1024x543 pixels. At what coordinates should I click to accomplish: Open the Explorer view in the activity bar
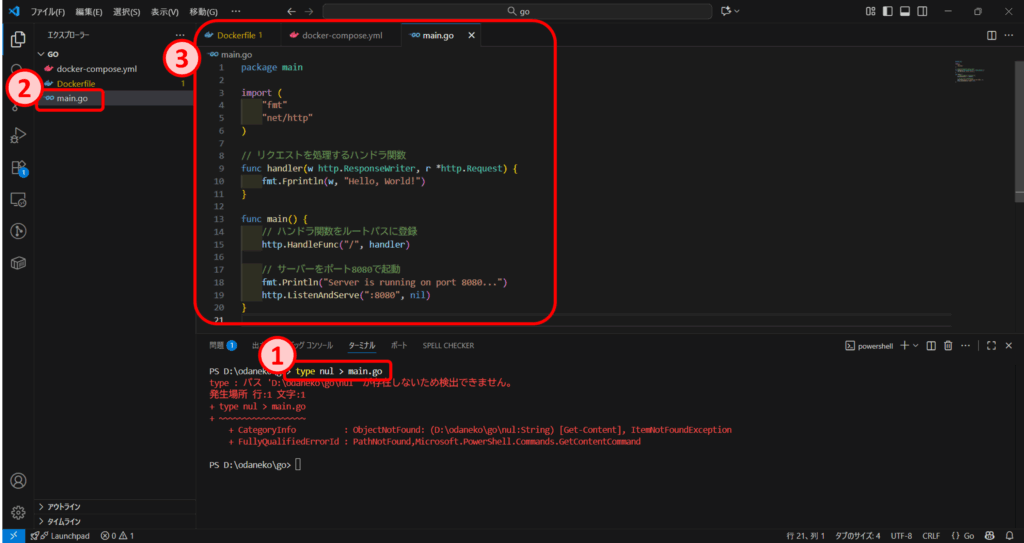(17, 40)
